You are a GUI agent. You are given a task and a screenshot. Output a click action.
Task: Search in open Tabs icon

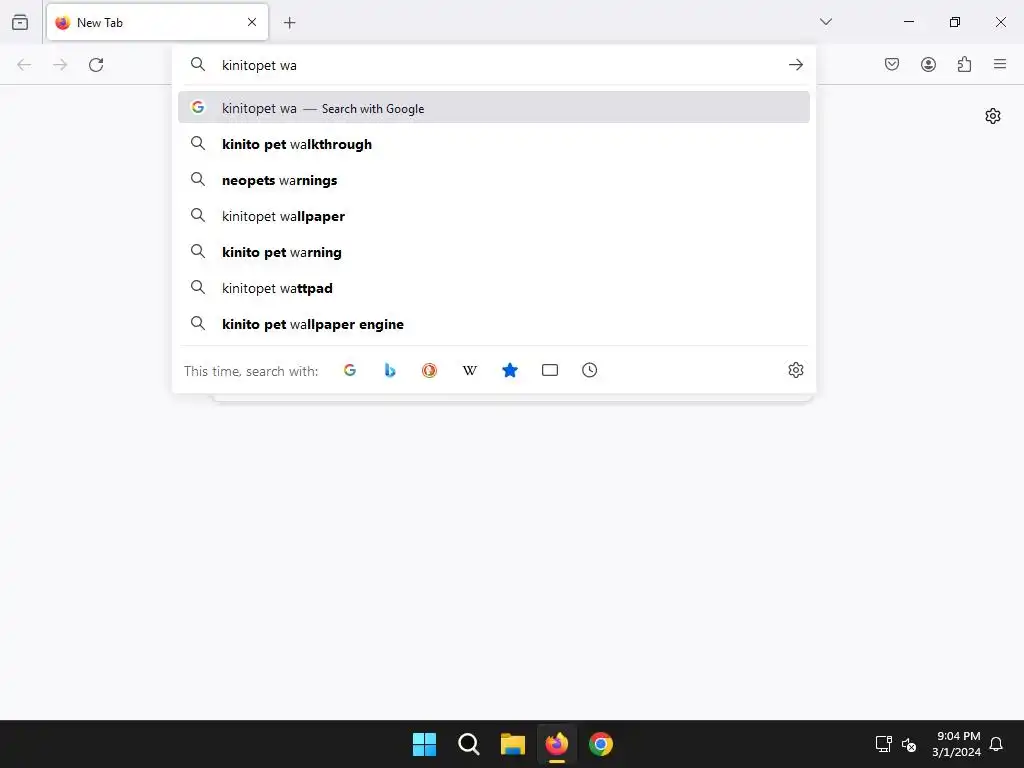click(550, 370)
